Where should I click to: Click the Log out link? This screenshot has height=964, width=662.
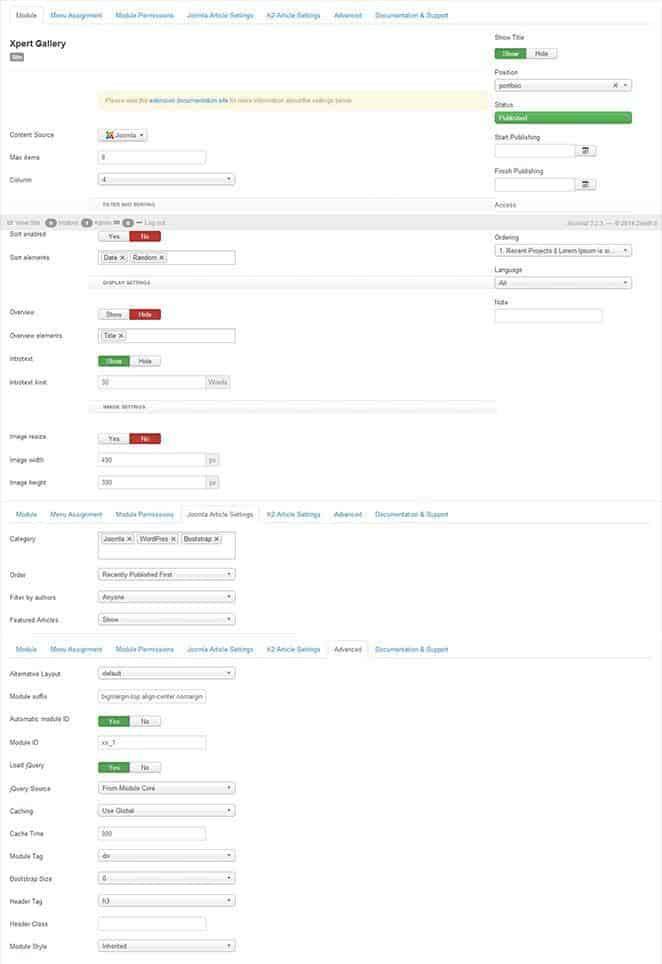click(154, 222)
